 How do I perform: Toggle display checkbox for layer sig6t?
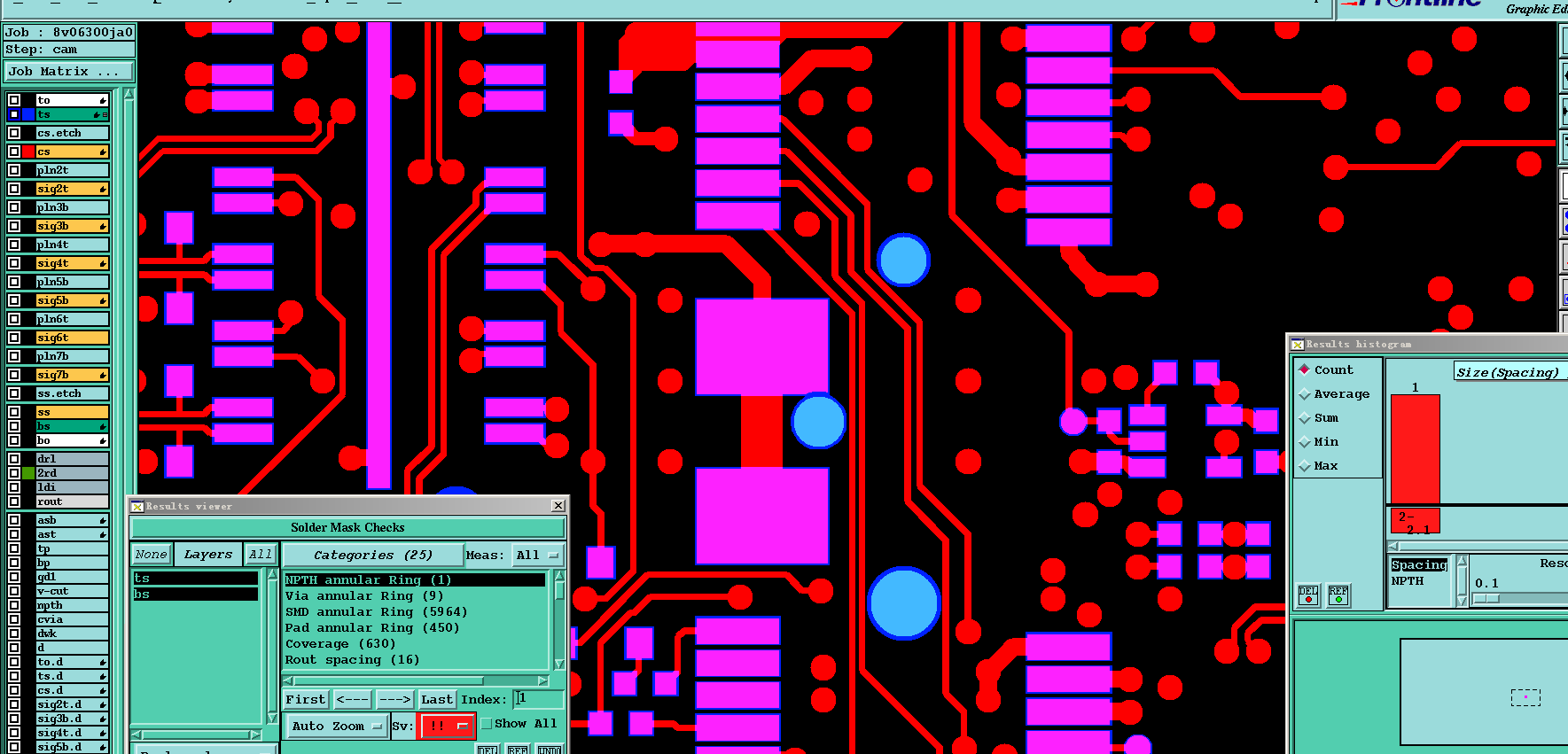click(14, 338)
